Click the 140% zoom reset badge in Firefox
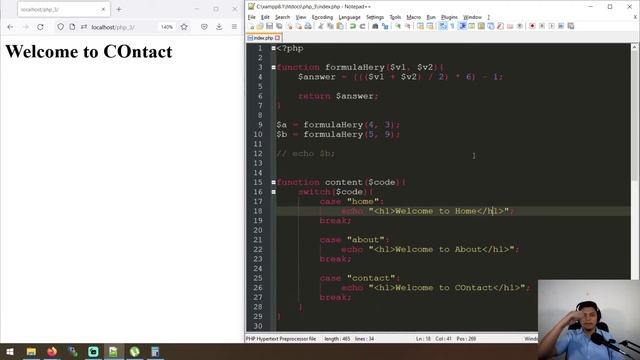640x360 pixels. point(167,27)
